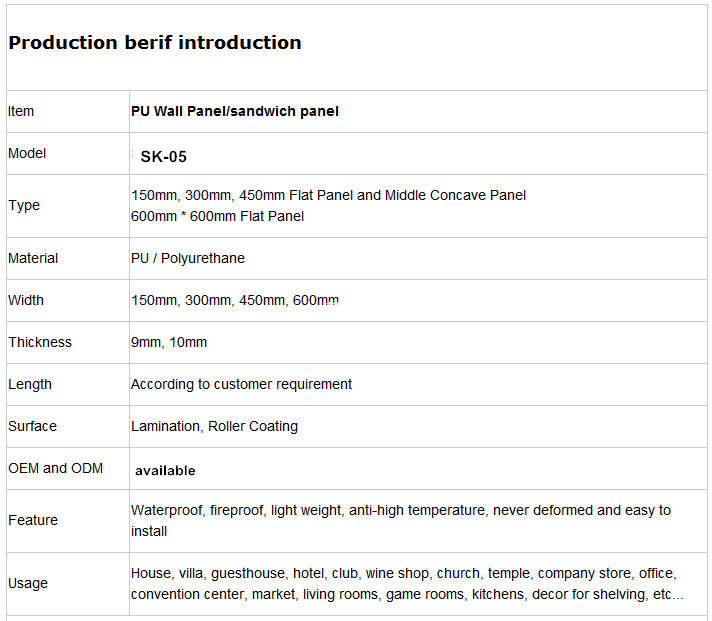Screen dimensions: 712x621
Task: Click 'PU Wall Panel/sandwich panel' text
Action: pyautogui.click(x=235, y=111)
